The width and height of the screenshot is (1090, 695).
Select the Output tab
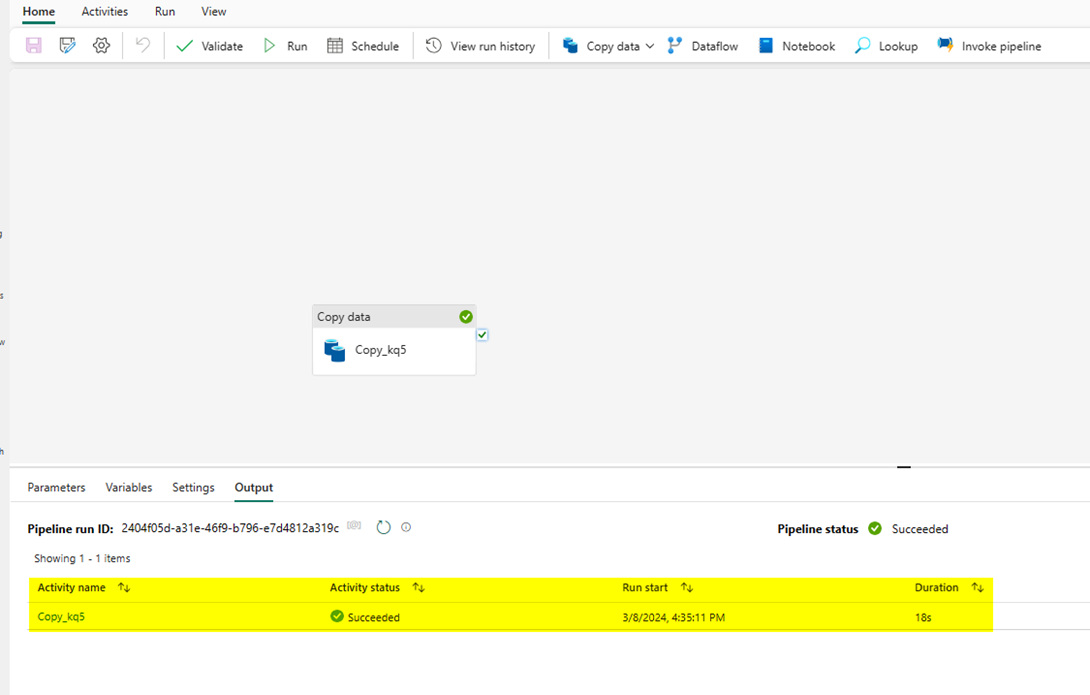(254, 487)
